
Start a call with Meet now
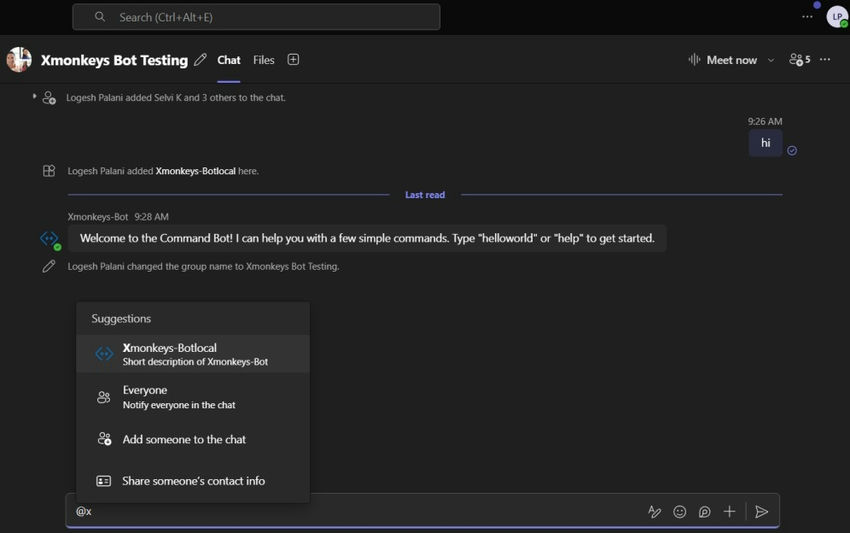tap(723, 60)
